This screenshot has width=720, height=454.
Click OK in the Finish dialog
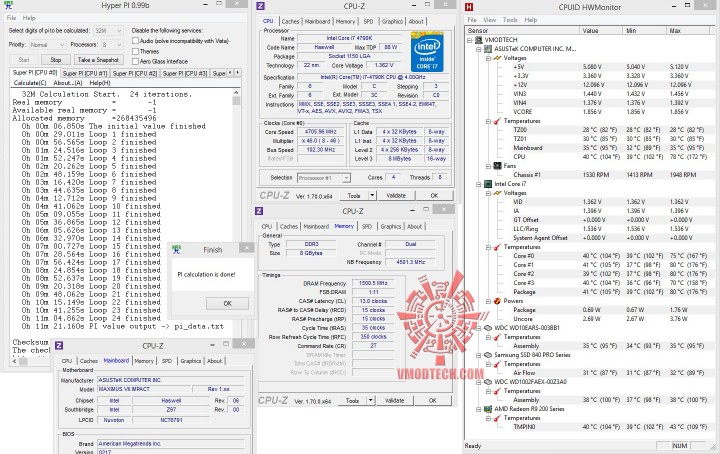click(x=227, y=303)
